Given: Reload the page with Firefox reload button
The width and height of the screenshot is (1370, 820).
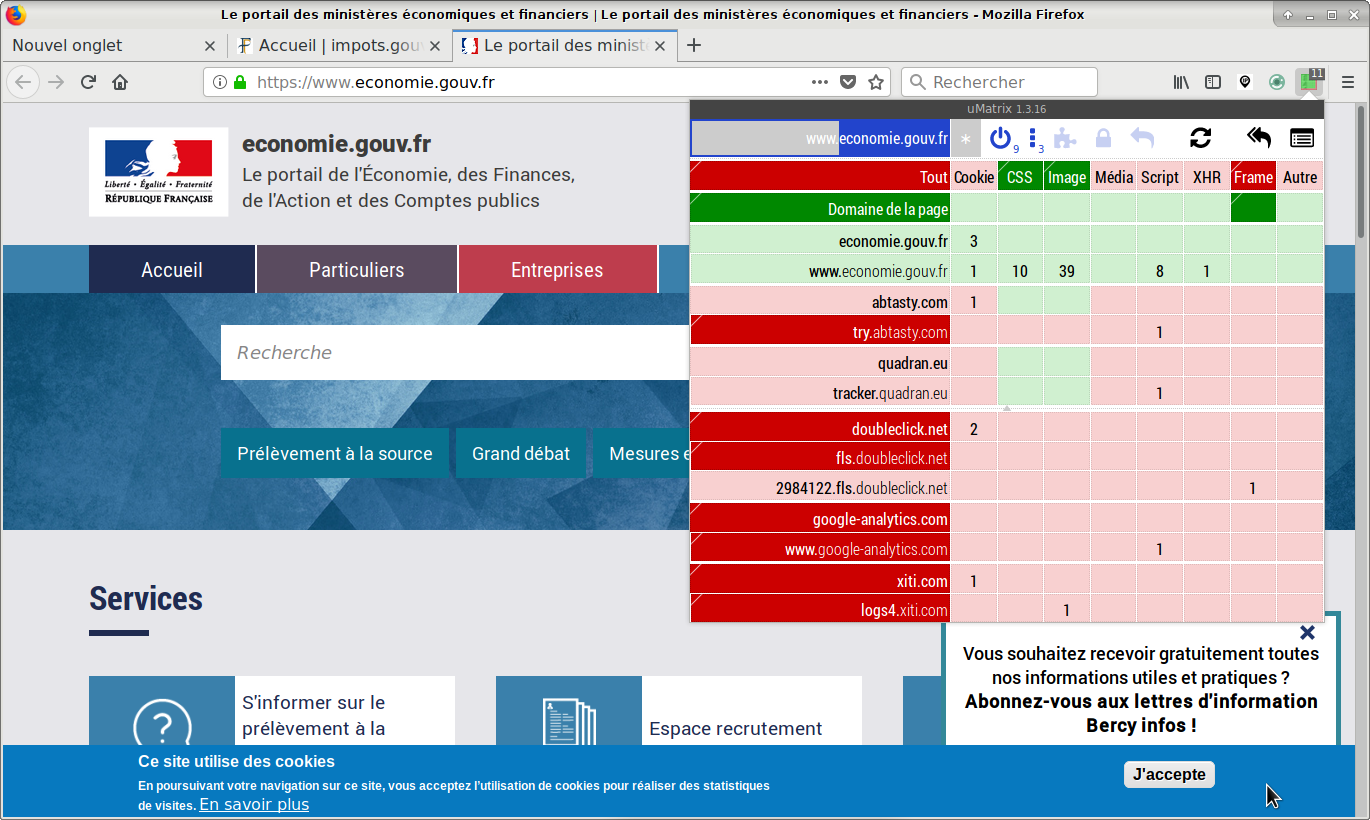Looking at the screenshot, I should (x=88, y=82).
